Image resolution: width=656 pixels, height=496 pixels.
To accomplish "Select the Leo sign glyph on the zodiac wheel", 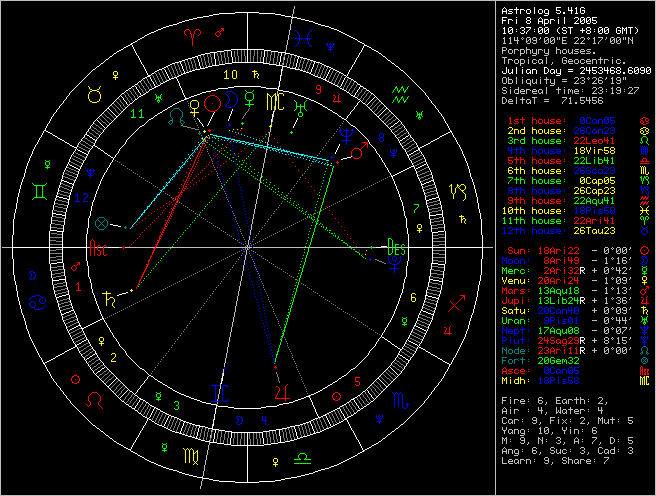I will pos(94,399).
